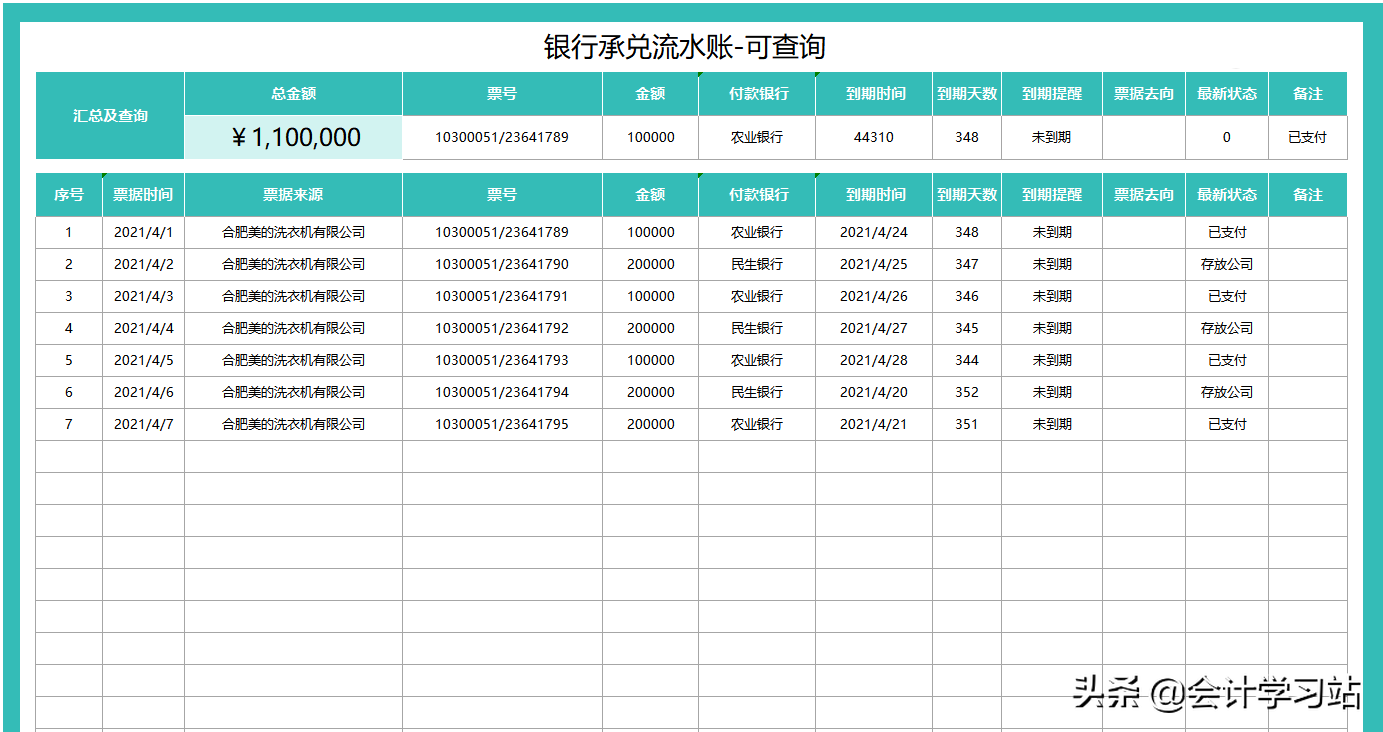Click the 2021/4/5 bill date cell
This screenshot has height=732, width=1383.
tap(143, 360)
